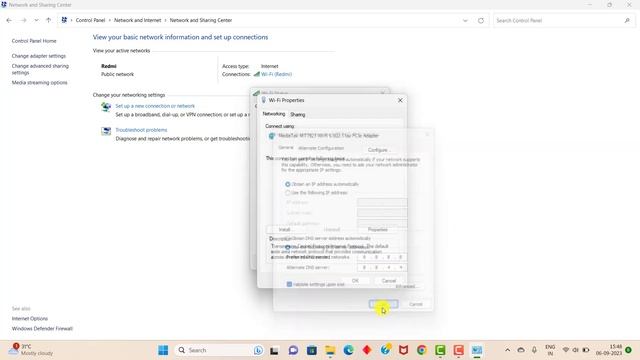Open the green Camtasia icon on taskbar
Viewport: 640px width, 360px height.
tap(440, 350)
